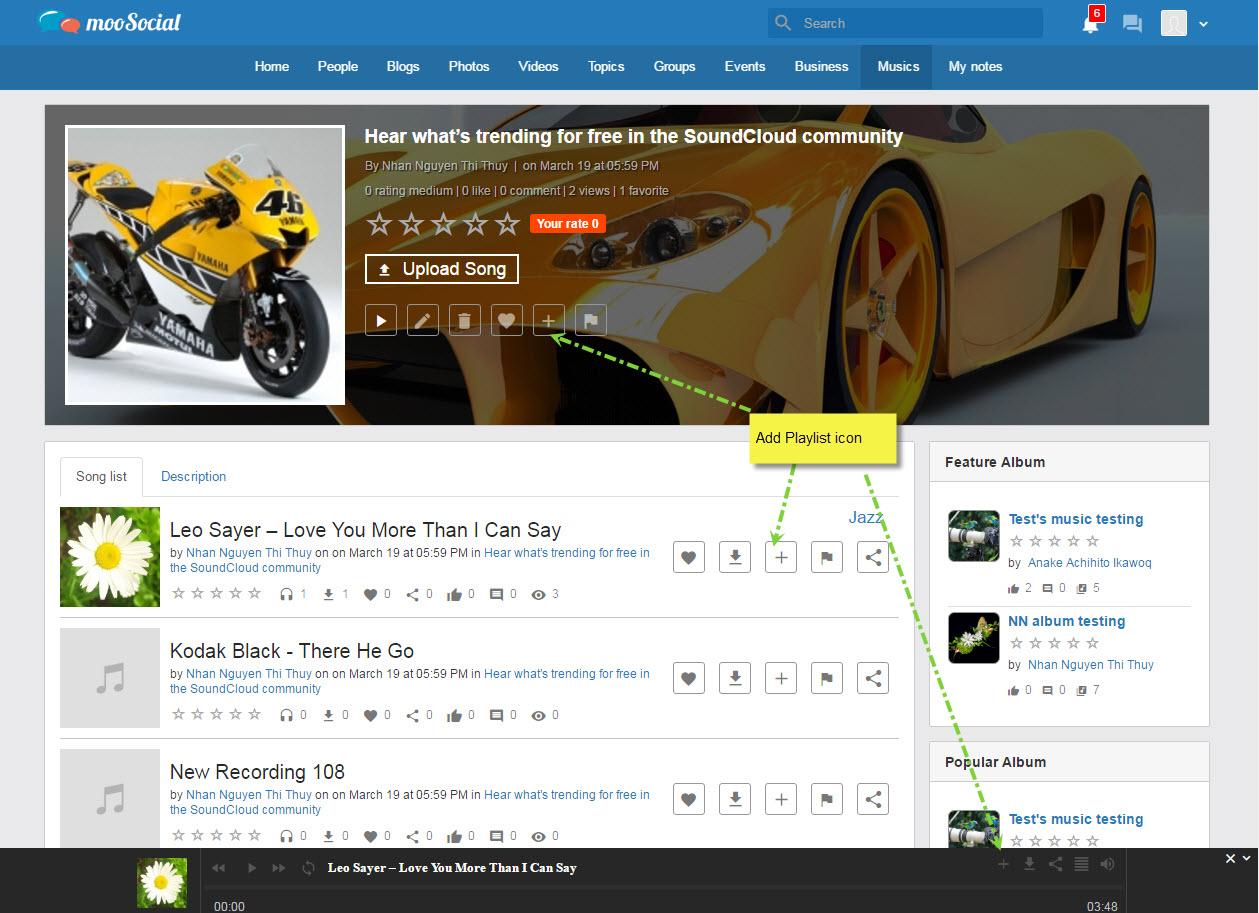Focus the Search field
The image size is (1259, 913).
click(x=905, y=23)
